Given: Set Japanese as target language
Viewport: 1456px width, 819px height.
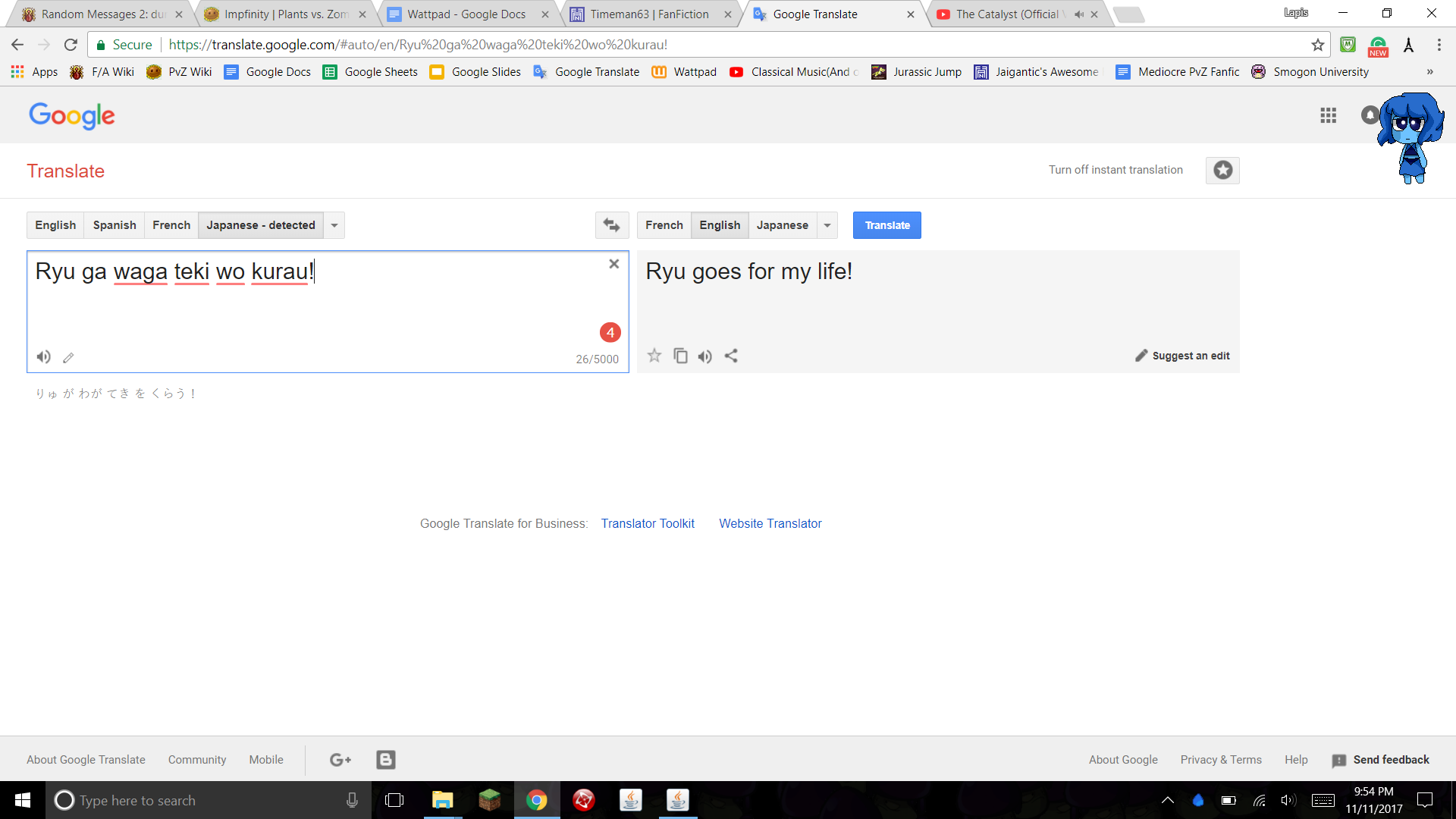Looking at the screenshot, I should pos(782,225).
